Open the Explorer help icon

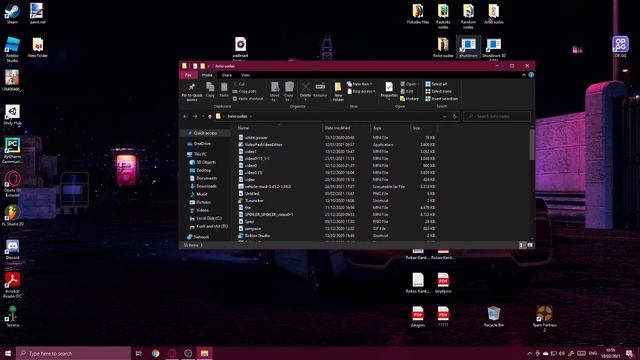click(531, 75)
